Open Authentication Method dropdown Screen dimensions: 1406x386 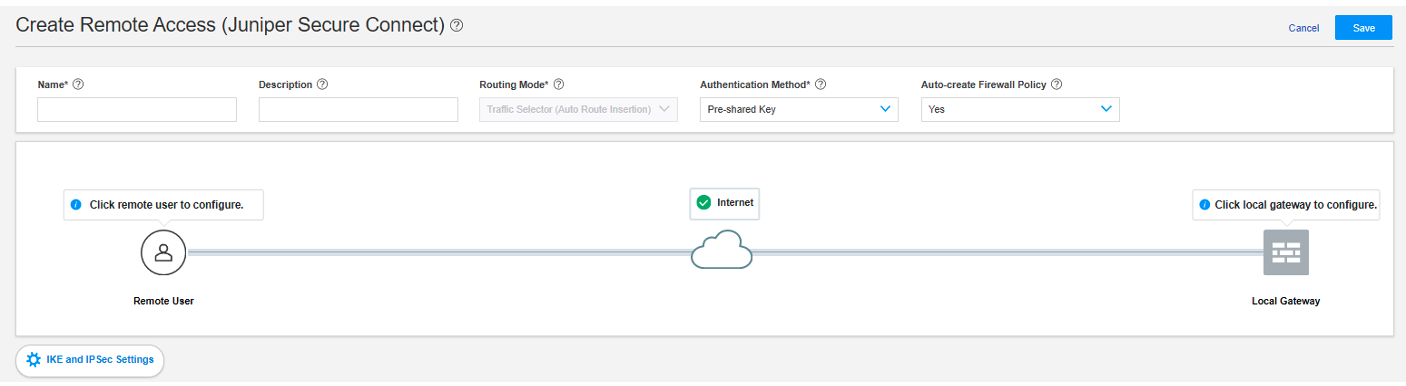(x=799, y=109)
